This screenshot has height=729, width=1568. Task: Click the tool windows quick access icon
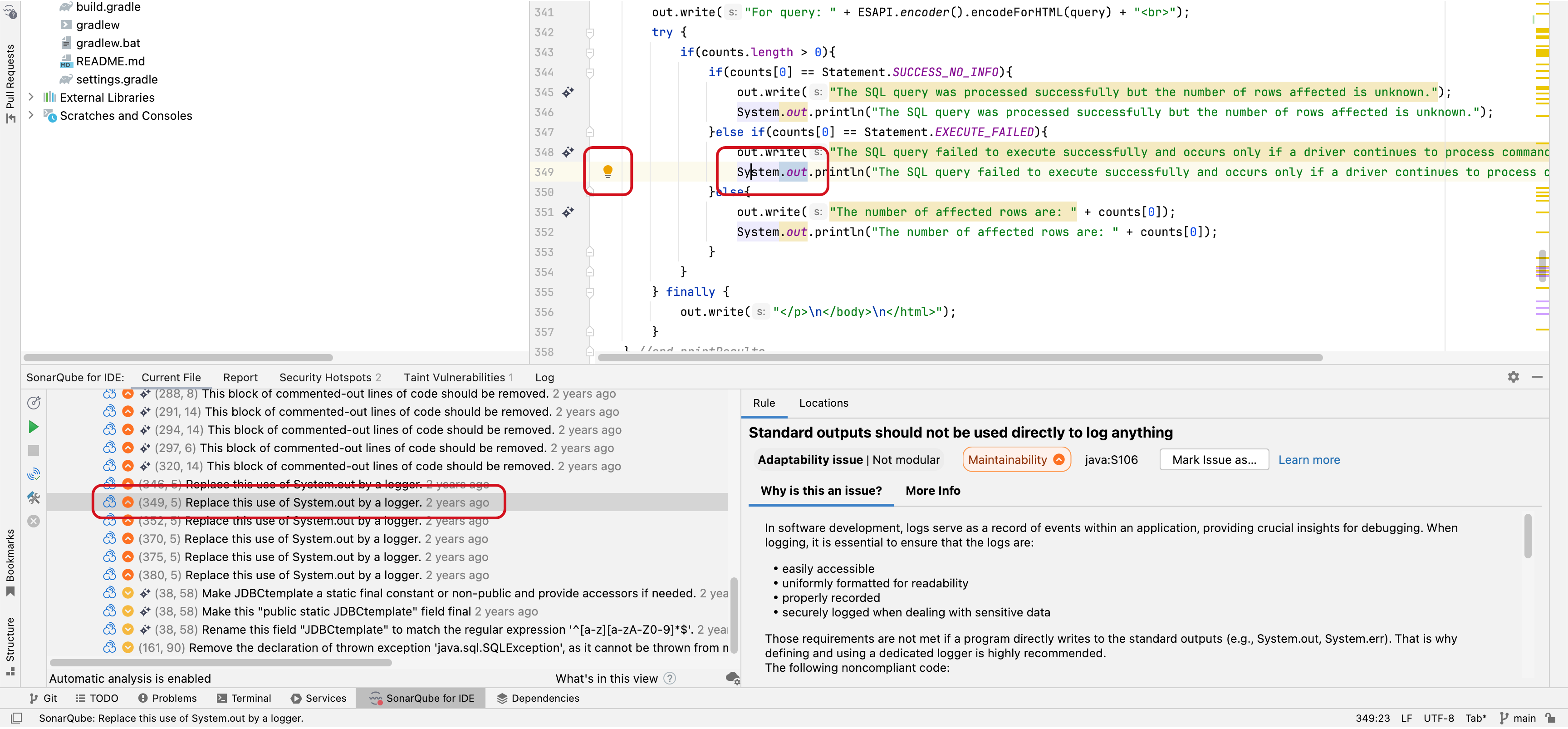(16, 718)
